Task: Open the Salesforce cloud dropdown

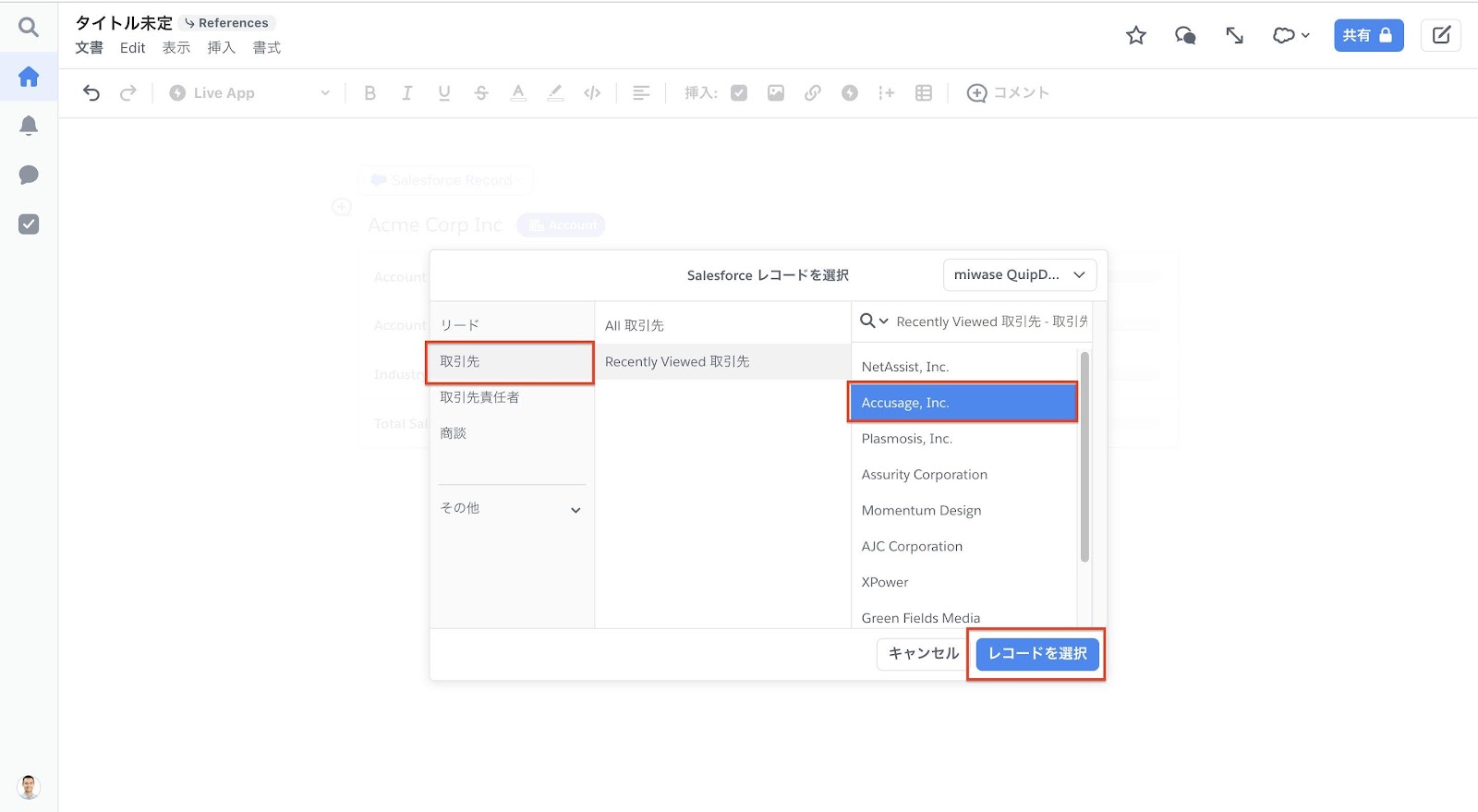Action: 1290,35
